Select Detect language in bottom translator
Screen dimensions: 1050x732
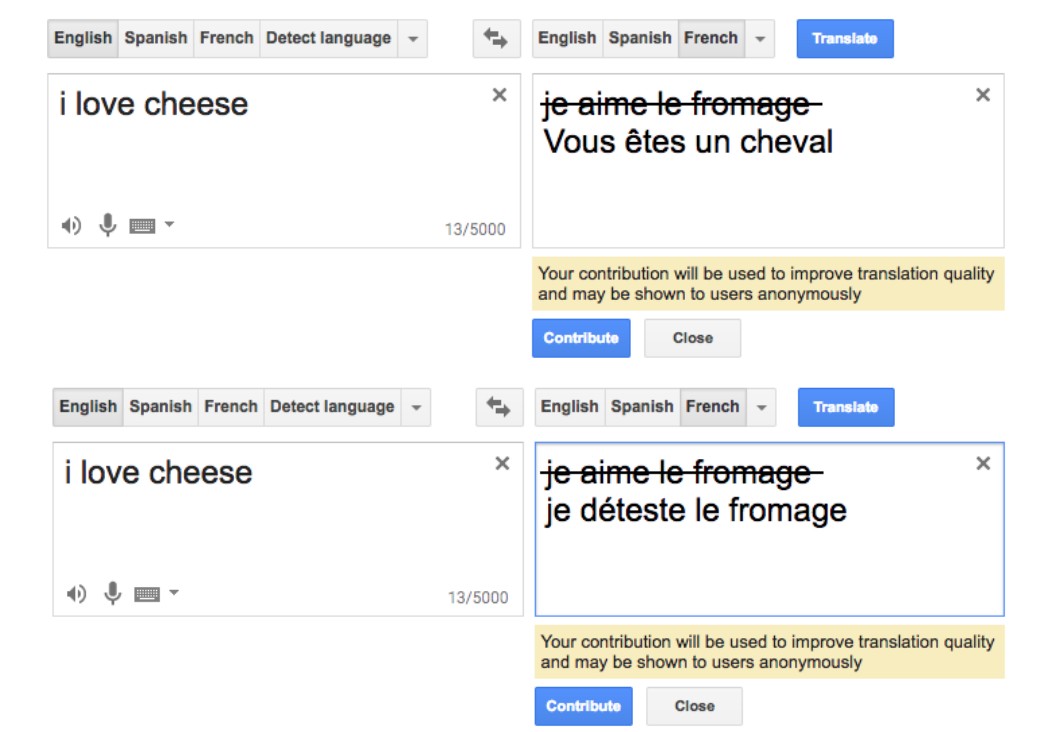tap(332, 407)
